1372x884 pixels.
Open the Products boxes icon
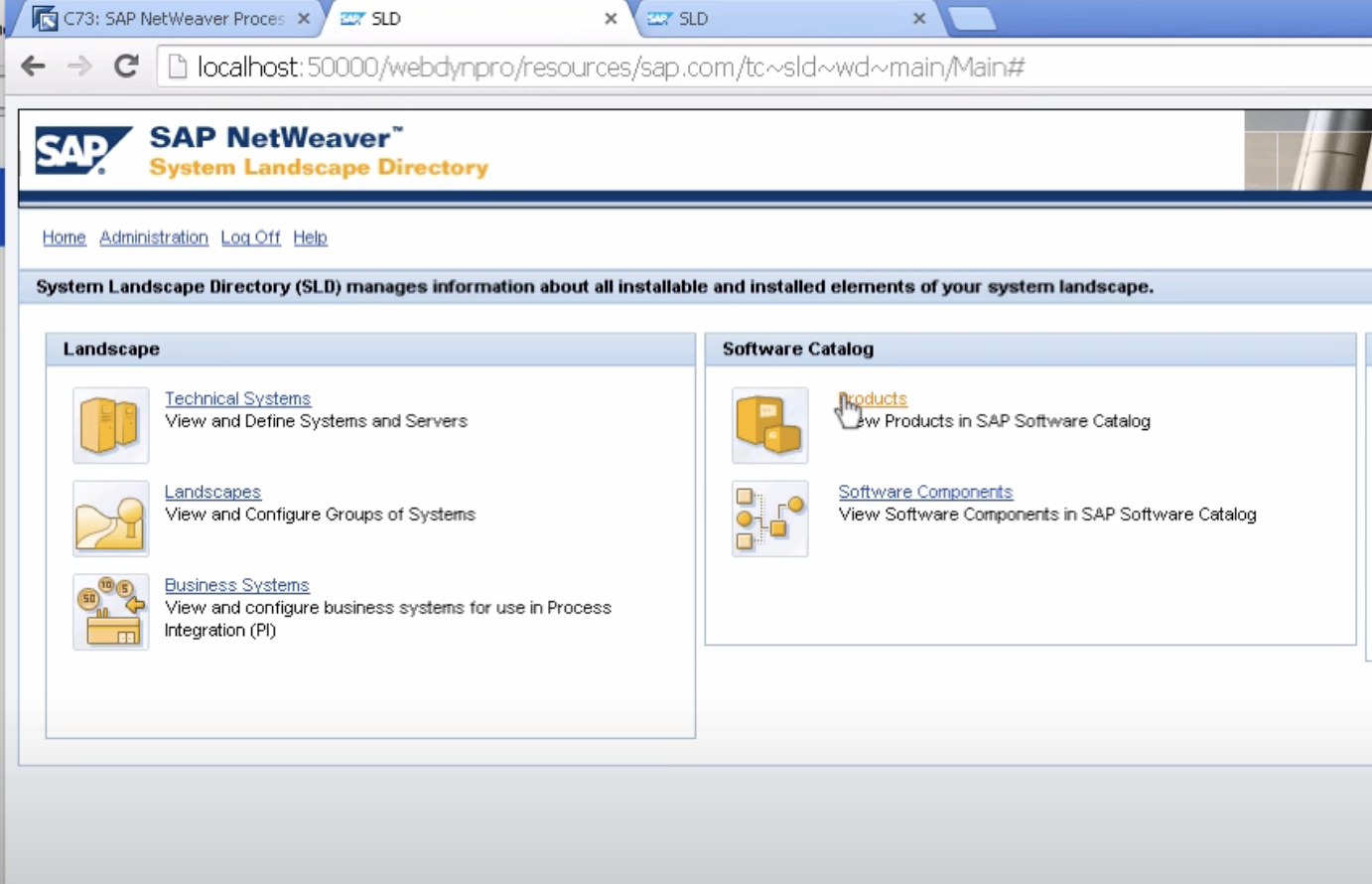coord(769,425)
